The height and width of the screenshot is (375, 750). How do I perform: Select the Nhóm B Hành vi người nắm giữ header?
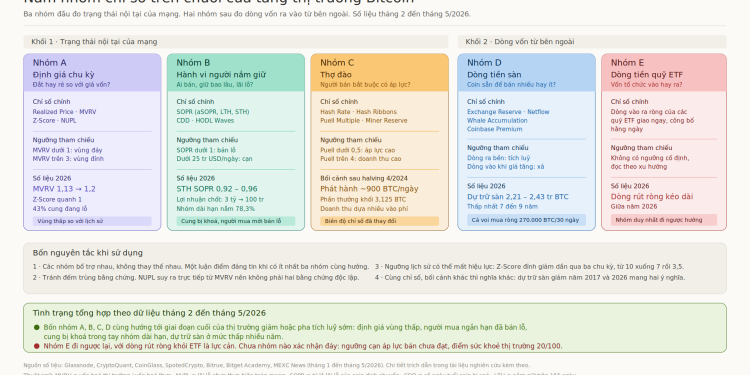pyautogui.click(x=236, y=73)
